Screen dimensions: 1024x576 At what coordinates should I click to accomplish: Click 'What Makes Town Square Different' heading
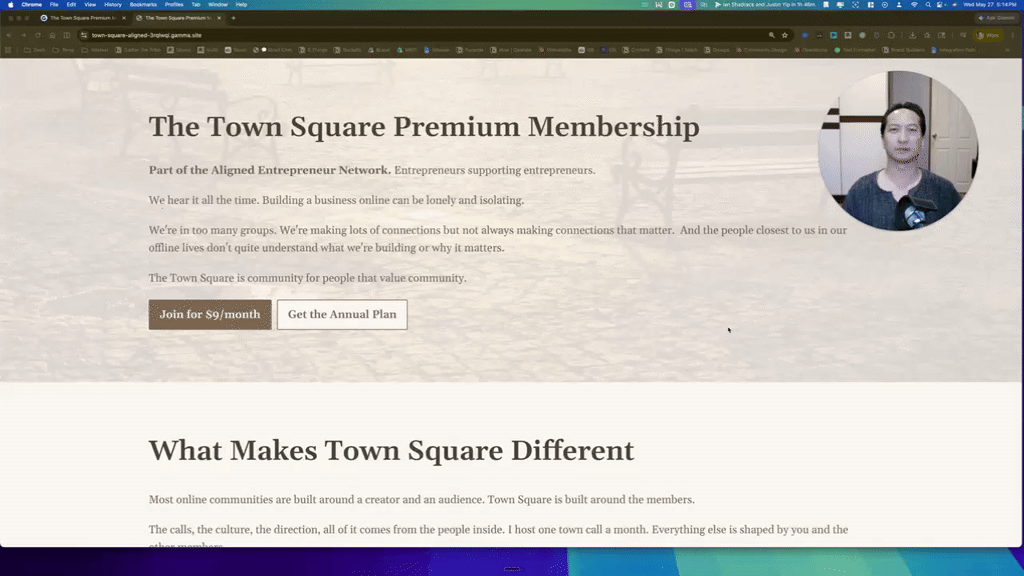[x=391, y=451]
